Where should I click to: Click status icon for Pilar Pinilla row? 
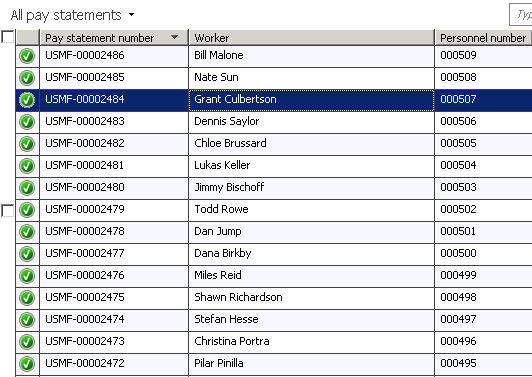(x=27, y=364)
